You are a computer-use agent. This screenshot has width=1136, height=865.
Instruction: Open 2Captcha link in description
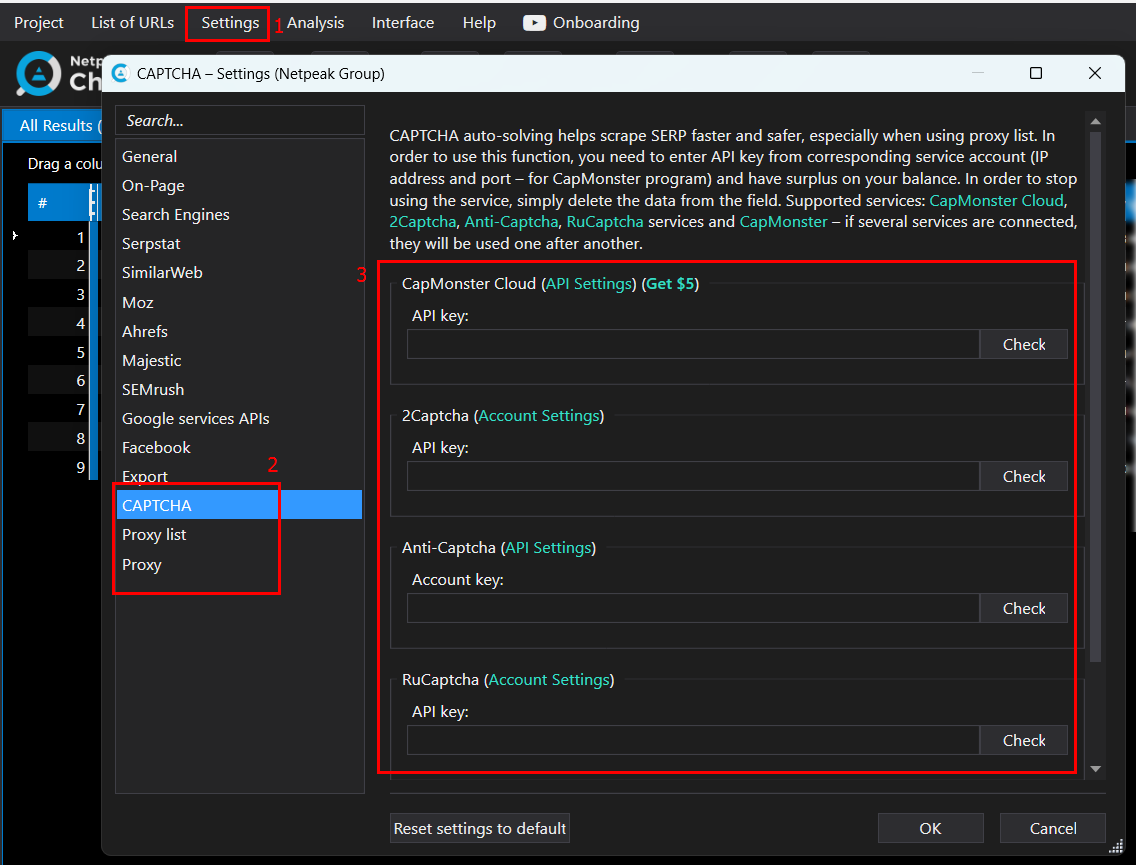(x=422, y=222)
